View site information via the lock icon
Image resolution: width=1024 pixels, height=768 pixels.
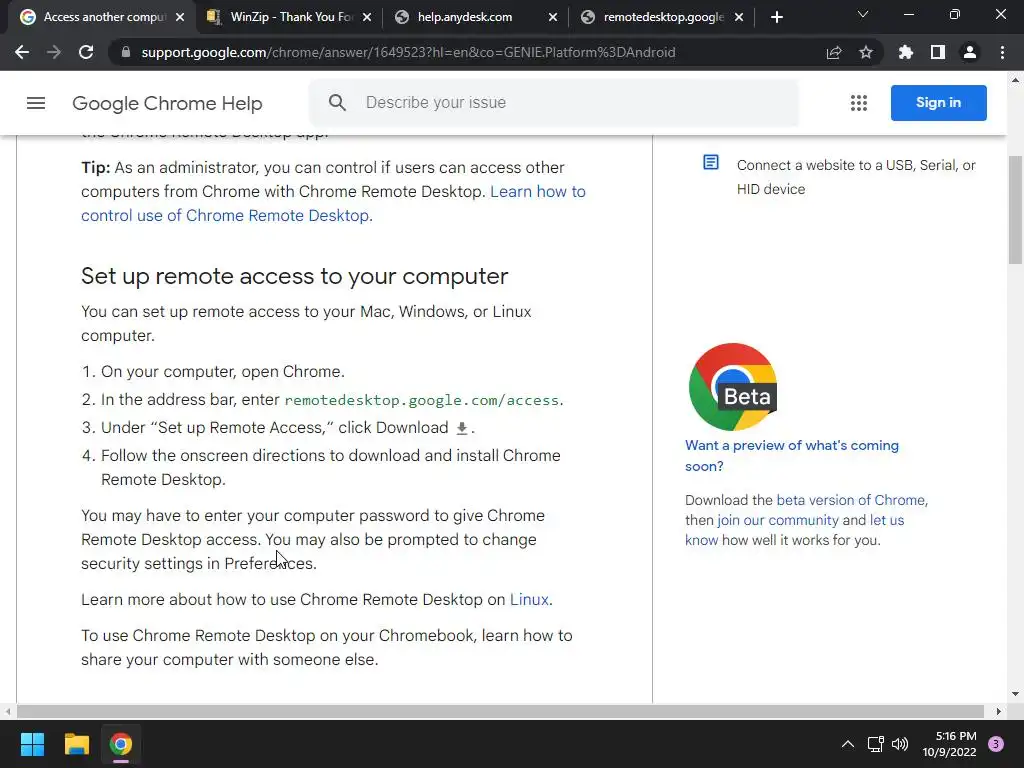tap(126, 52)
